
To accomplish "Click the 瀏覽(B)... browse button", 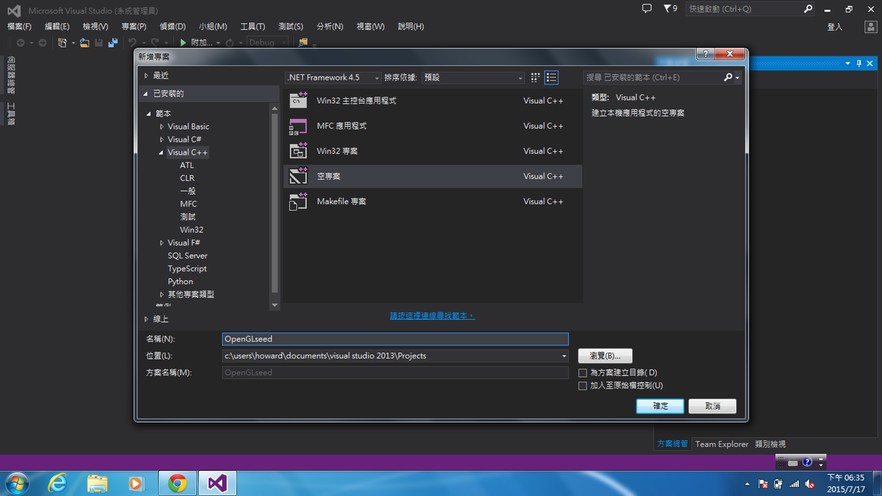I will pyautogui.click(x=605, y=356).
